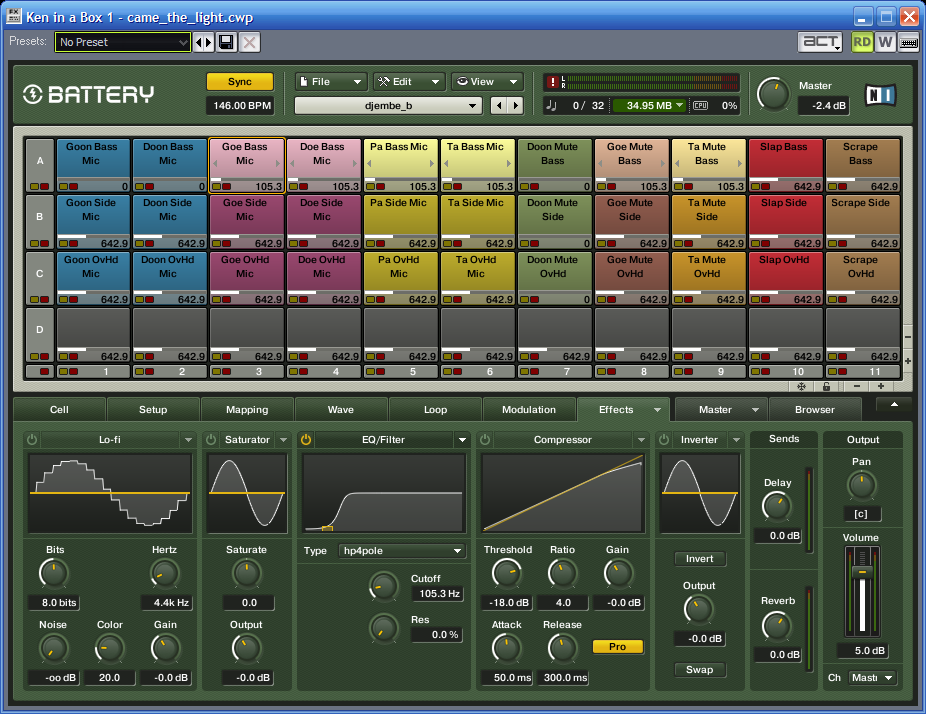Toggle the compressor Pro mode button
Image resolution: width=926 pixels, height=714 pixels.
coord(618,647)
